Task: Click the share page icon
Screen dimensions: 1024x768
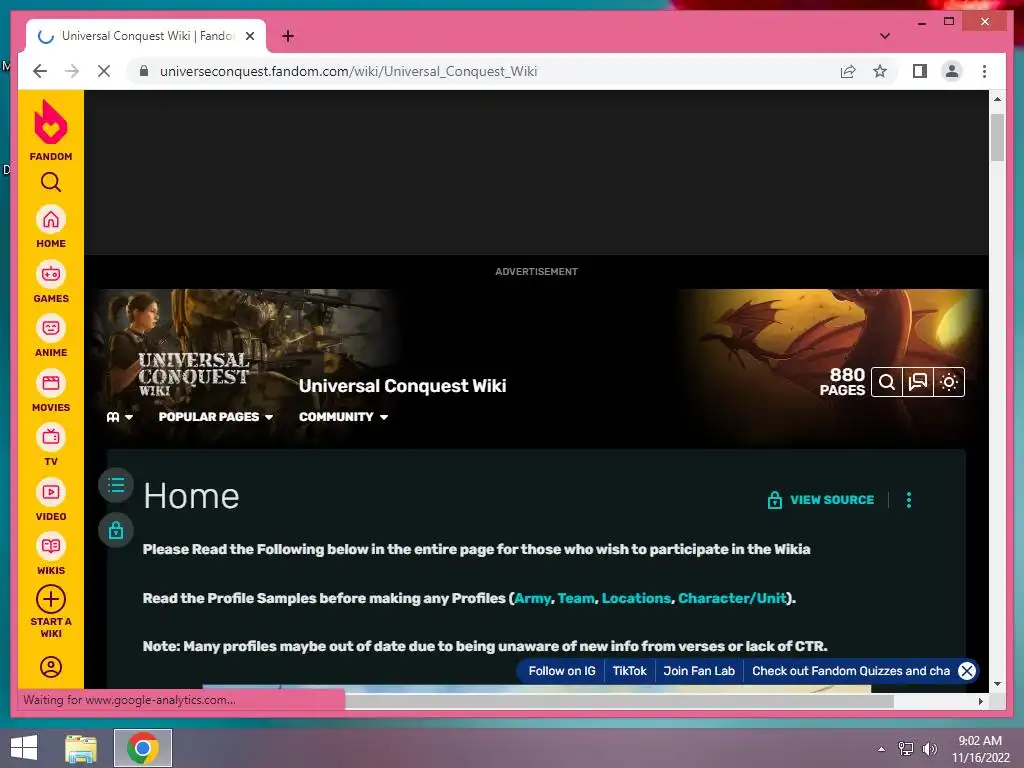Action: point(848,71)
